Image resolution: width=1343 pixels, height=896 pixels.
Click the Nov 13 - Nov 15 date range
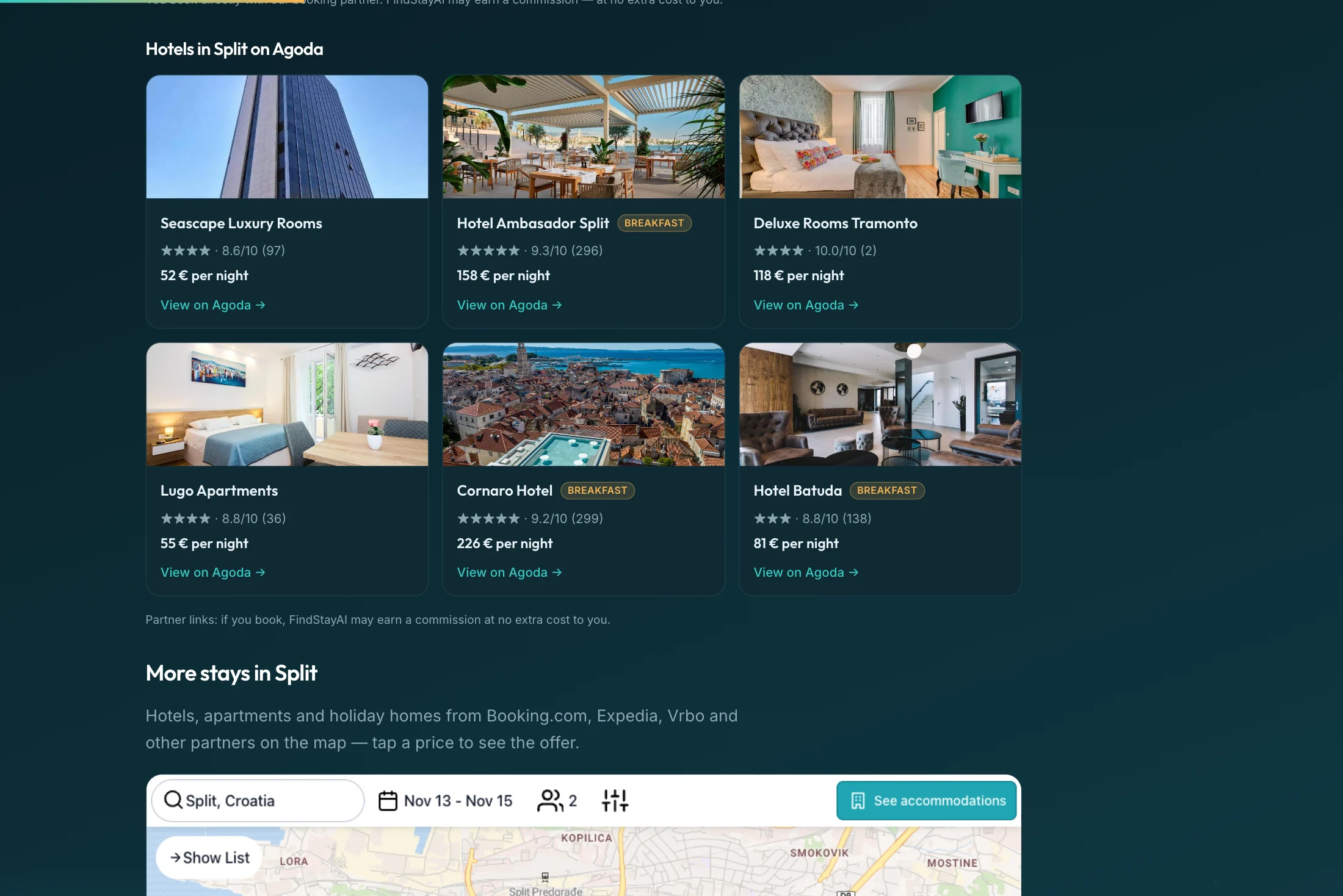click(x=458, y=800)
